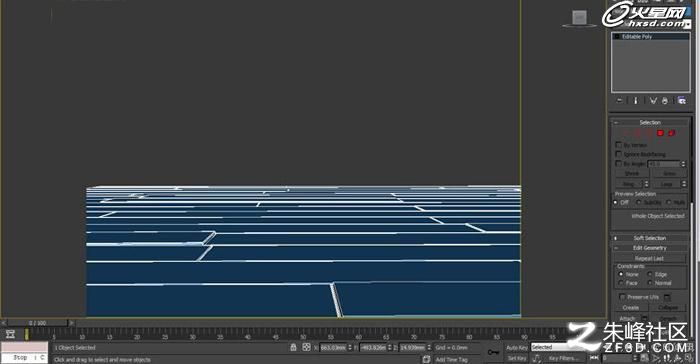The height and width of the screenshot is (364, 700).
Task: Select the Element sub-object level icon
Action: (671, 133)
